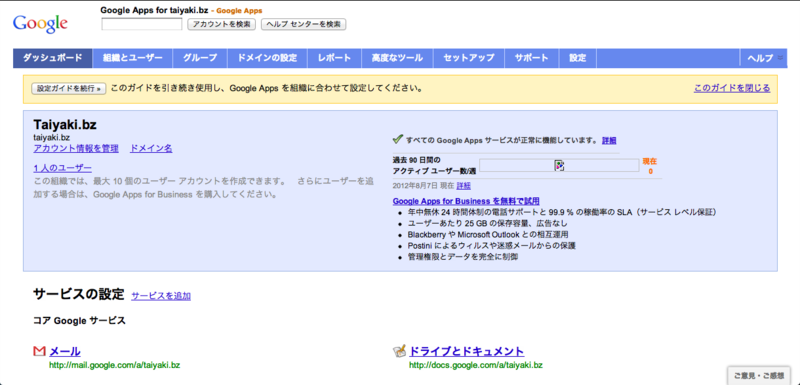Click the broken image icon in active users chart
Image resolution: width=800 pixels, height=385 pixels.
[560, 165]
